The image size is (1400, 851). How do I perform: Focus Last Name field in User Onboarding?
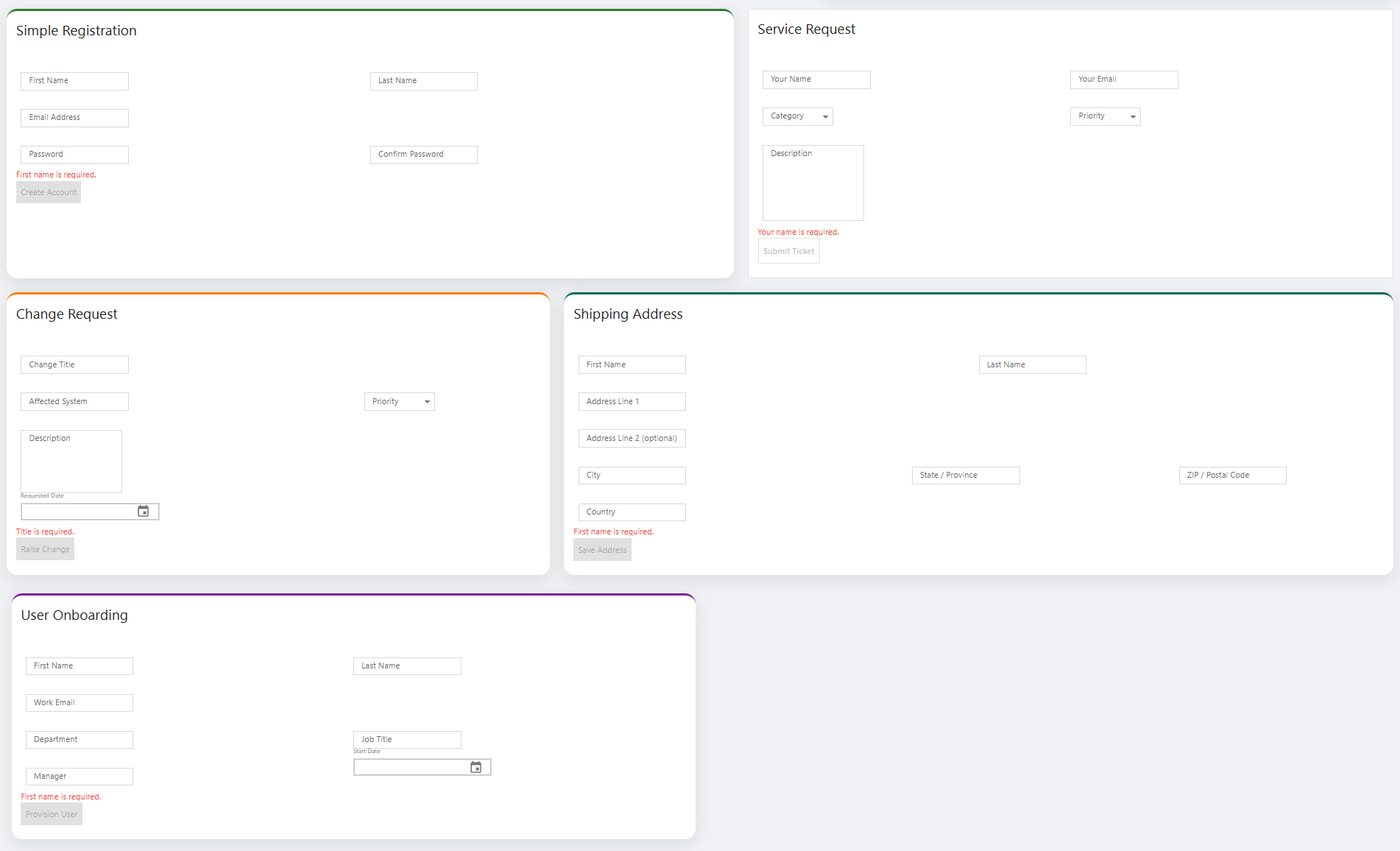pyautogui.click(x=407, y=666)
